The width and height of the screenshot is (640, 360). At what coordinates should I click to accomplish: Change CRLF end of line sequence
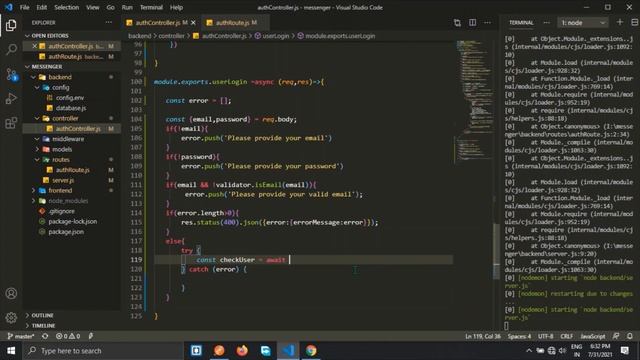tap(567, 336)
